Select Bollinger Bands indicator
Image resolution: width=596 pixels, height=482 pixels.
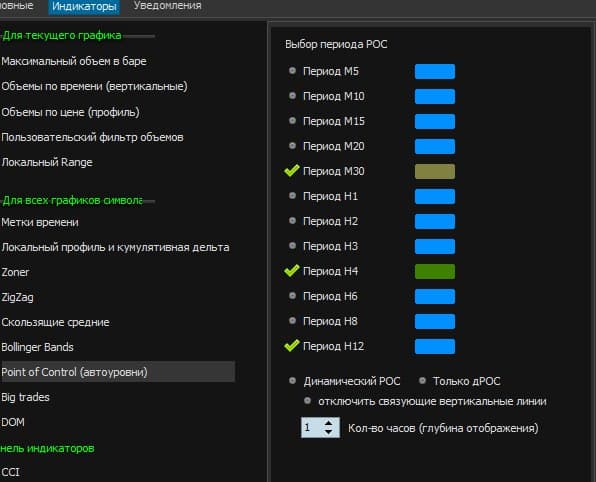(x=37, y=347)
